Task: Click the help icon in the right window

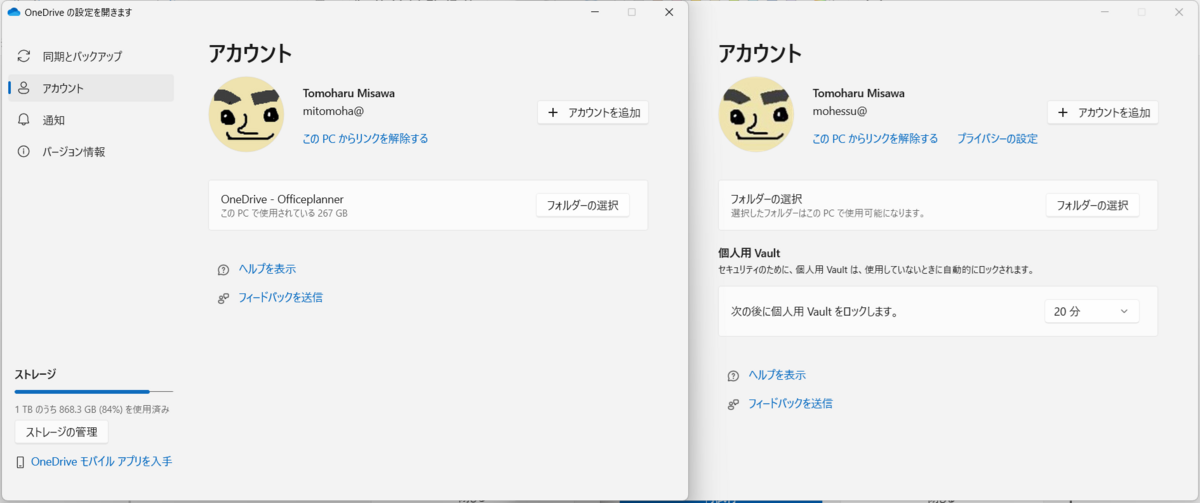Action: [x=734, y=376]
